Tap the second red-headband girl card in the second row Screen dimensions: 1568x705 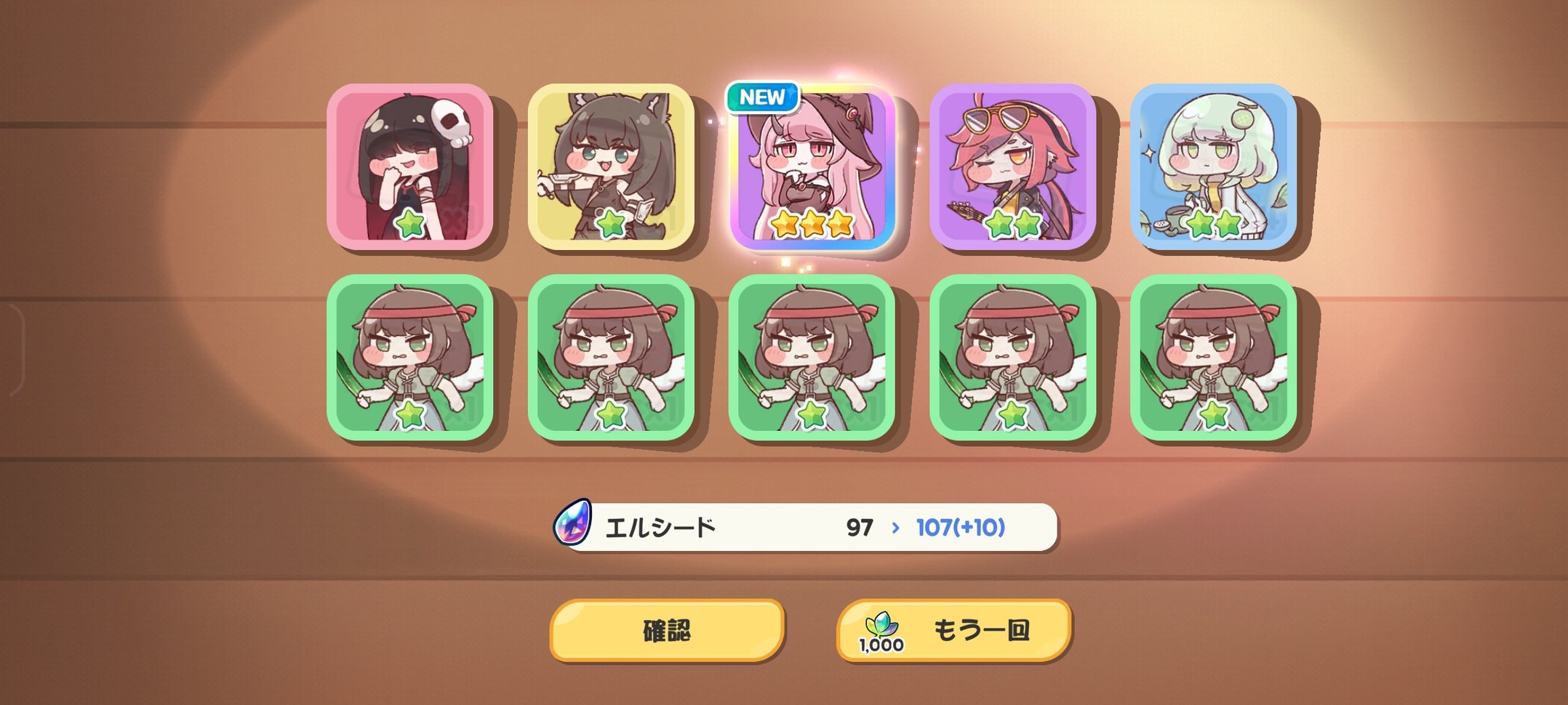click(611, 357)
